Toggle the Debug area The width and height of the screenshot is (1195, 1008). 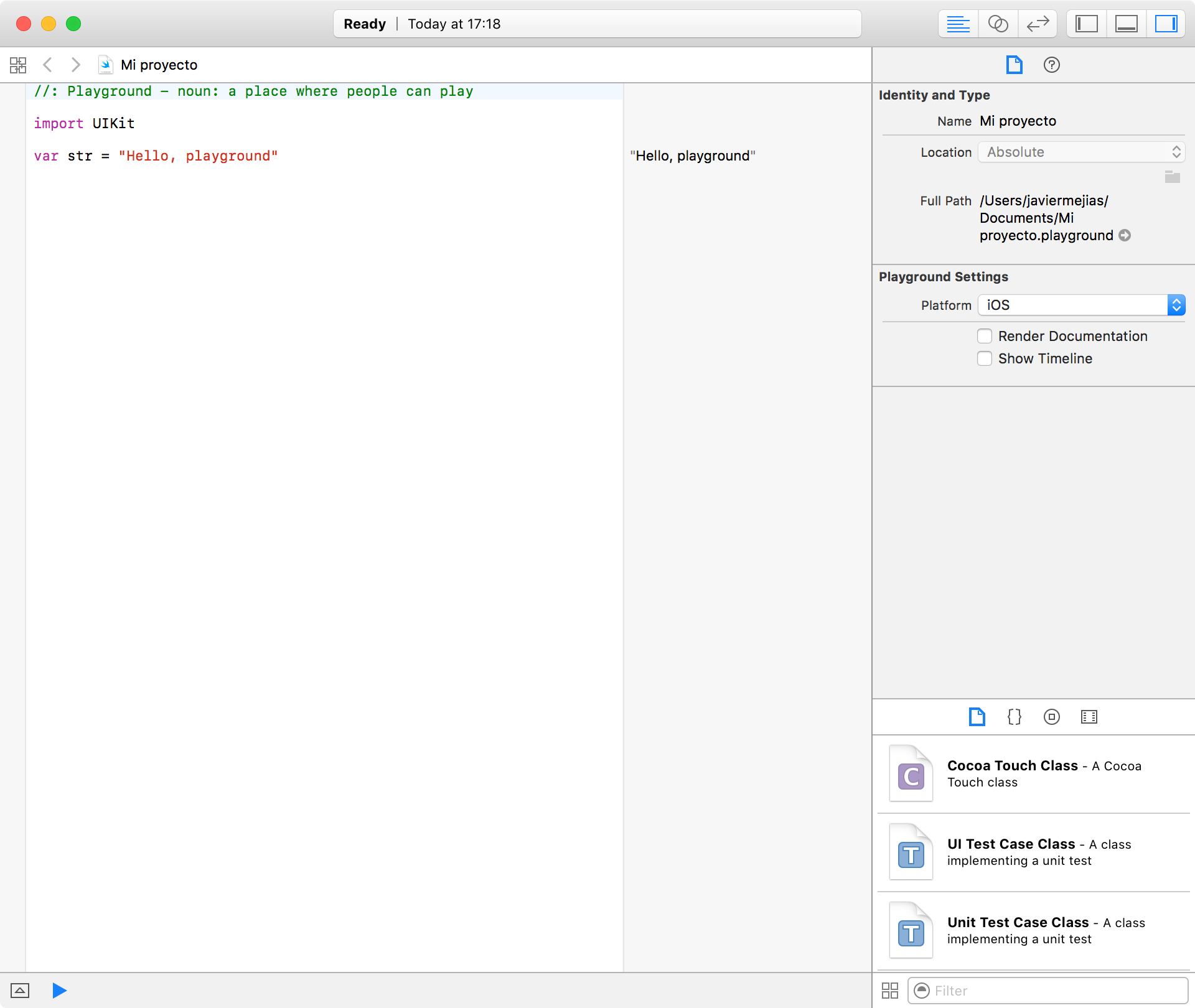point(1127,24)
